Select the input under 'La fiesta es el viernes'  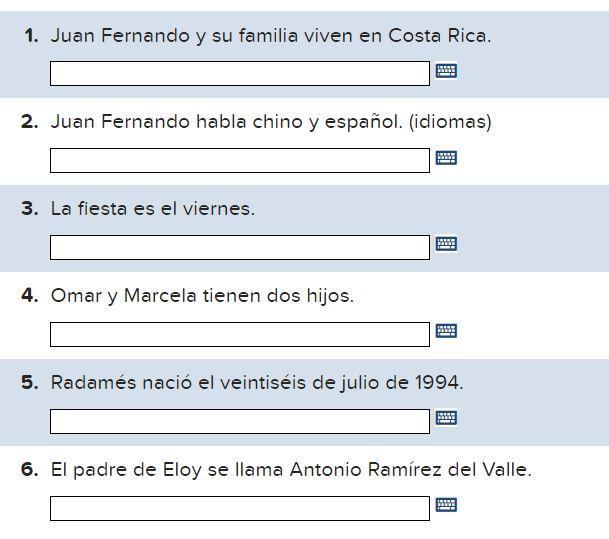pos(240,247)
